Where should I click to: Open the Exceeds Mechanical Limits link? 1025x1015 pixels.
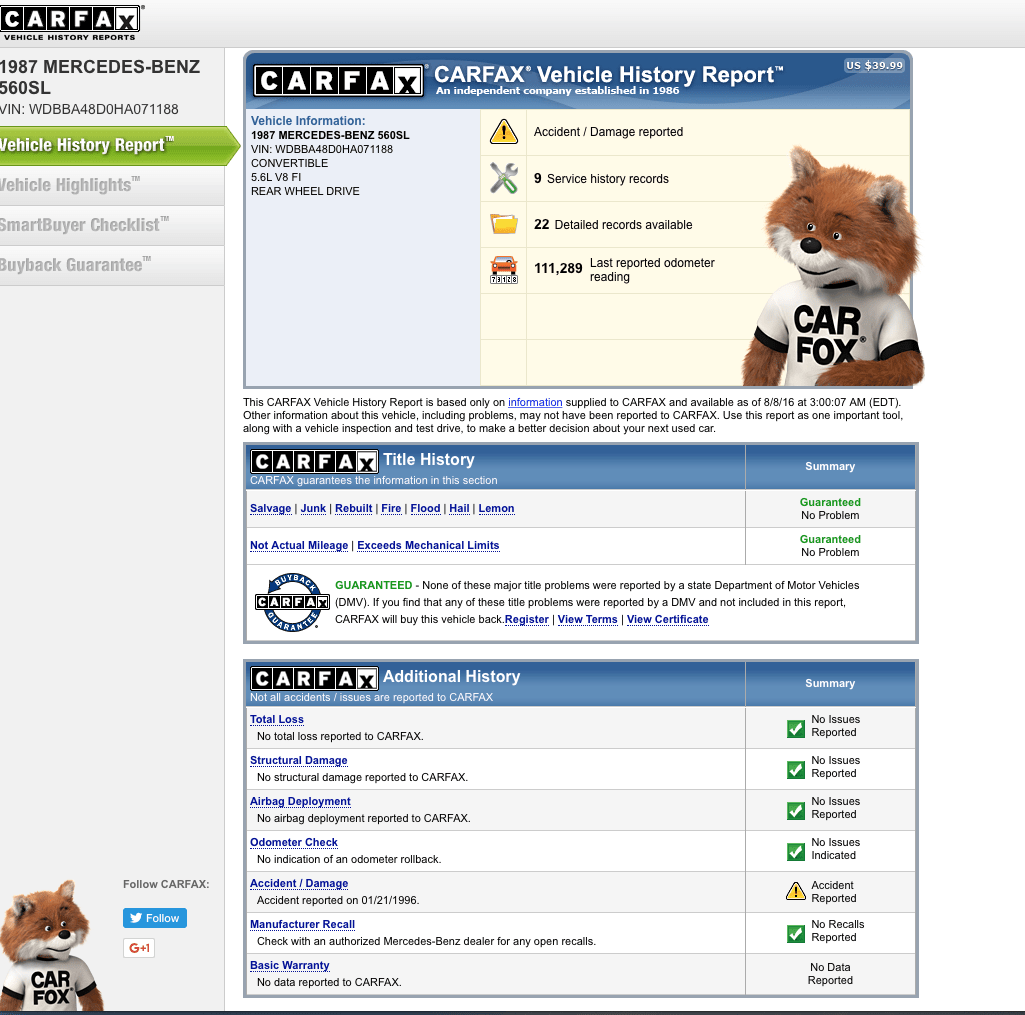pos(428,546)
